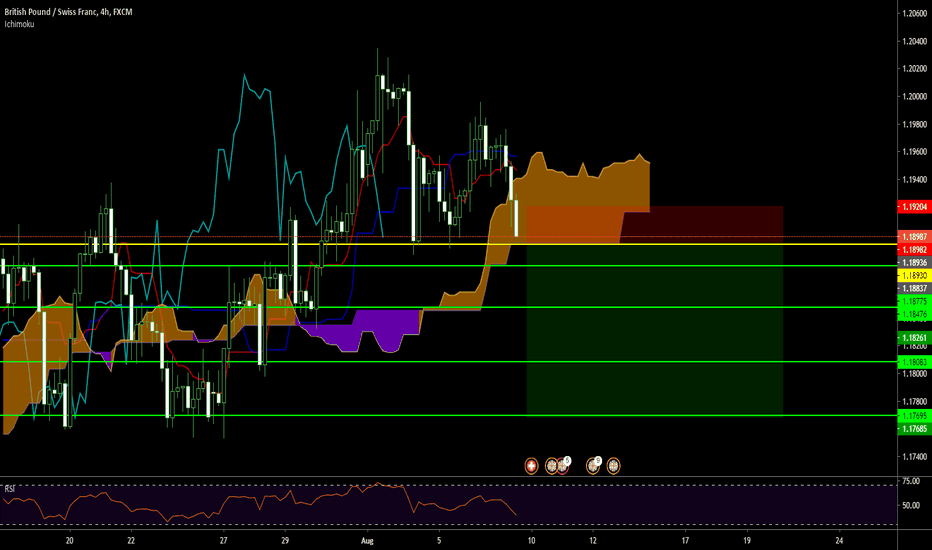Image resolution: width=932 pixels, height=550 pixels.
Task: Click the British Pound / Swiss Franc chart title
Action: (68, 12)
